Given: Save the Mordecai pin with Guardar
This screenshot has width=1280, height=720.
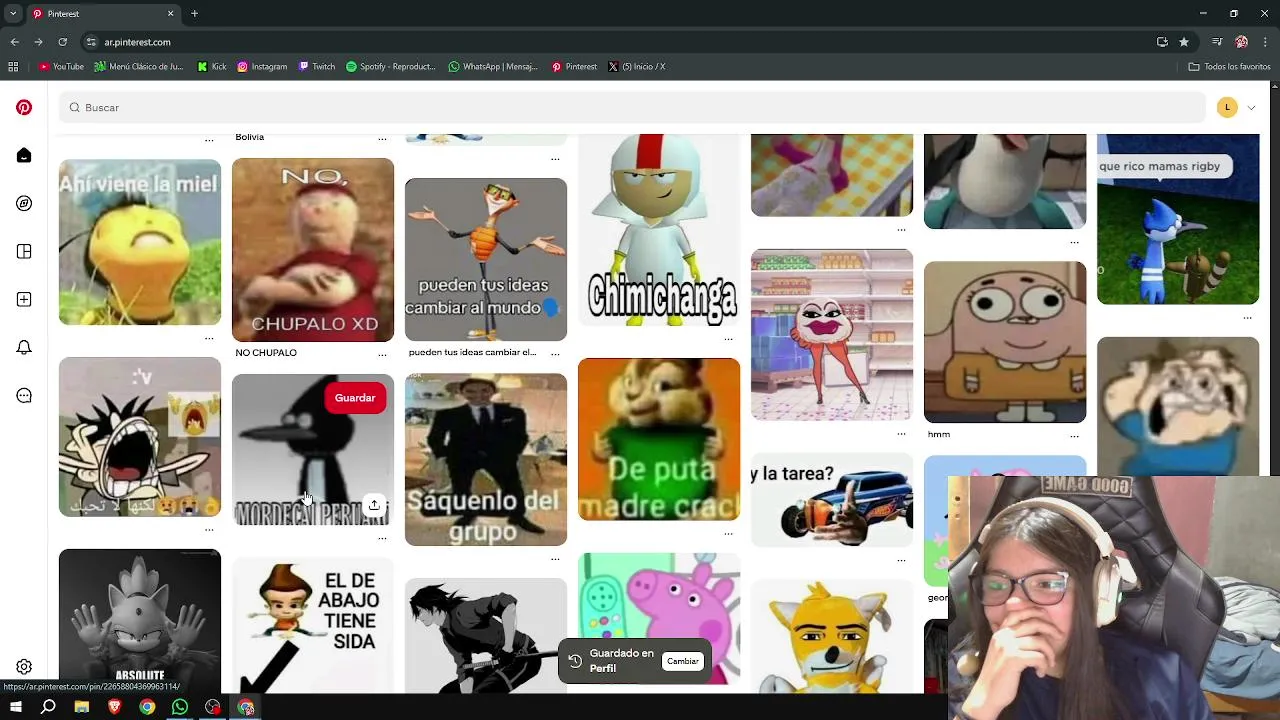Looking at the screenshot, I should (355, 398).
